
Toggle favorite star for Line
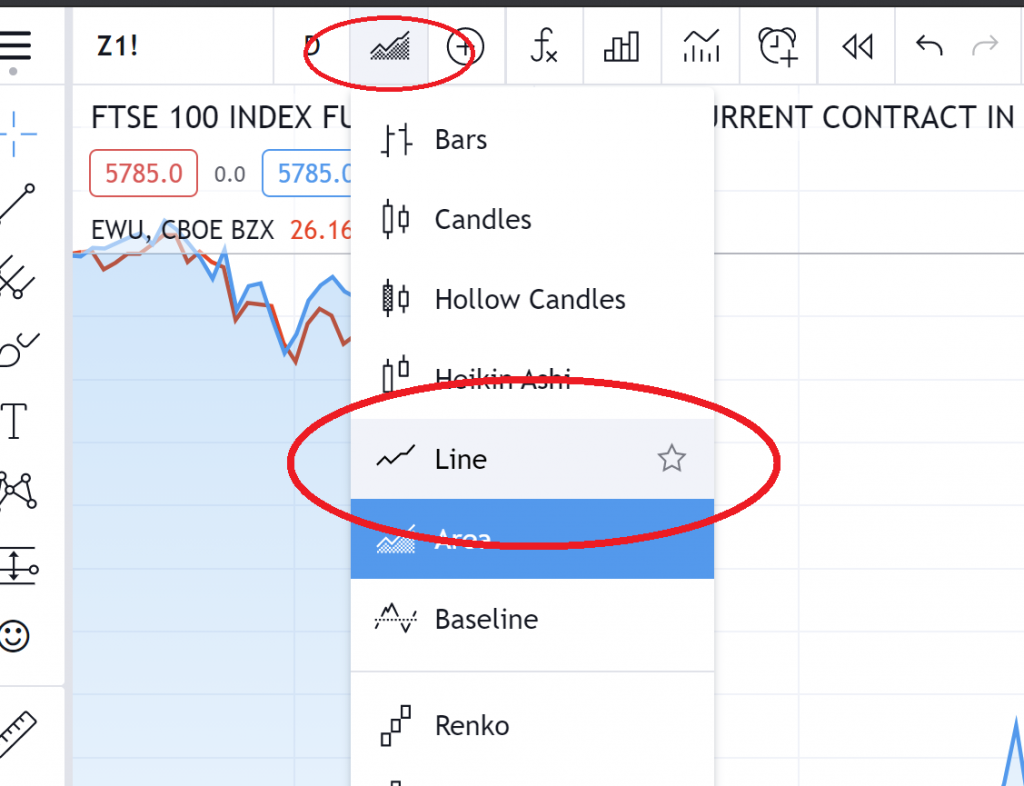click(671, 459)
